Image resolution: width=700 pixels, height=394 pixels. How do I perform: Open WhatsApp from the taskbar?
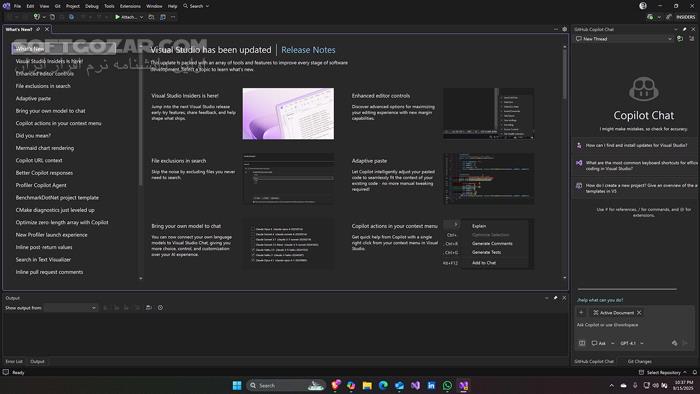[447, 386]
